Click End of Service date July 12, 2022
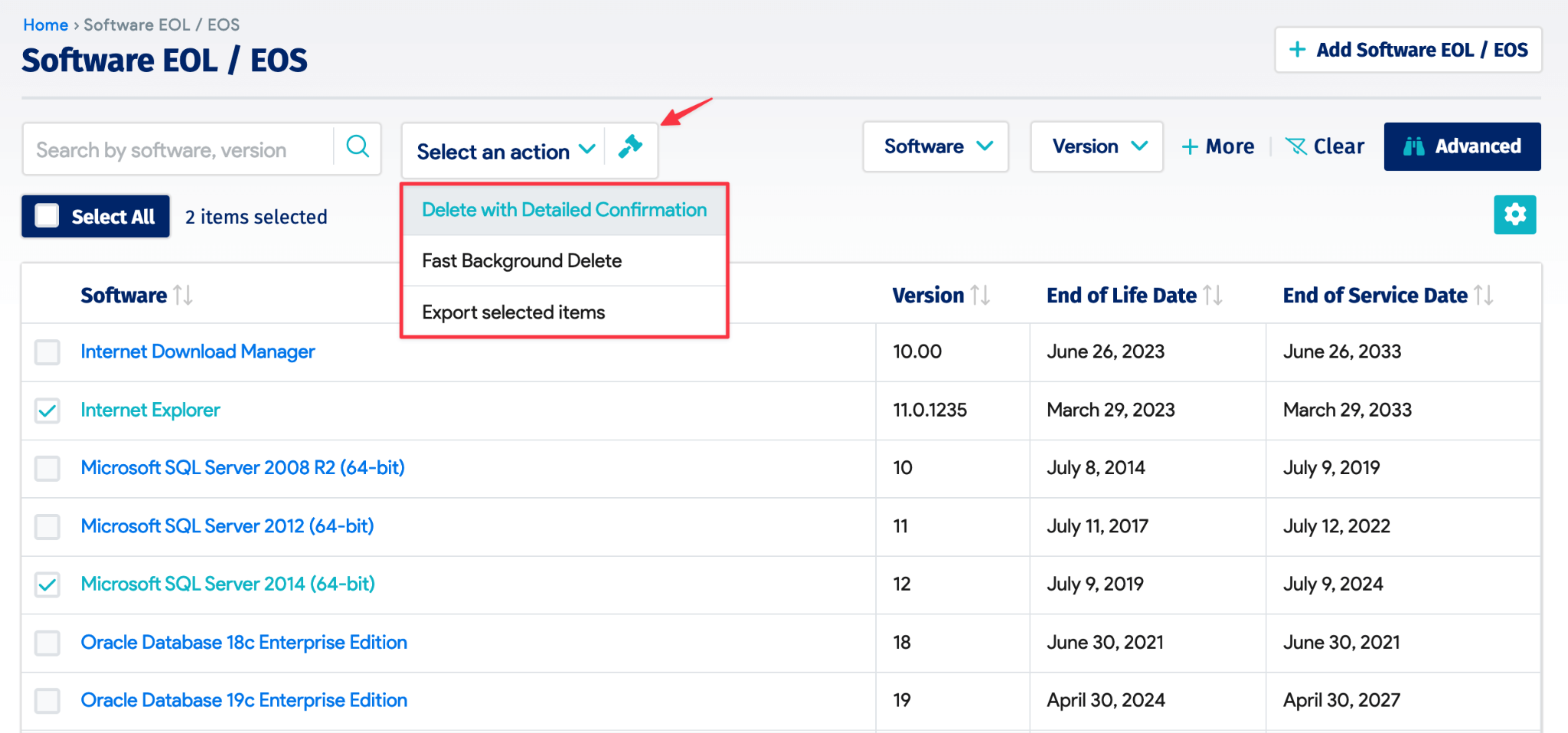The width and height of the screenshot is (1568, 733). pos(1337,526)
